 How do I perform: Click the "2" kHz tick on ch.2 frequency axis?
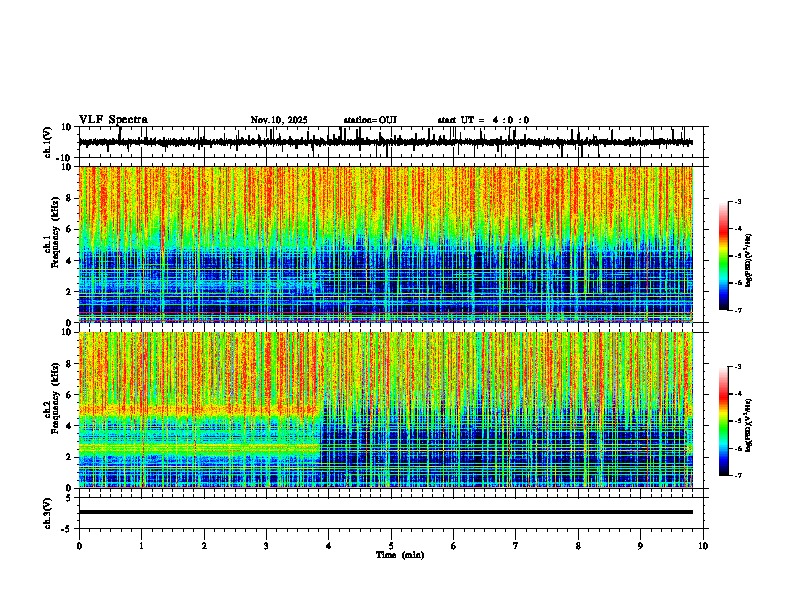pyautogui.click(x=70, y=457)
